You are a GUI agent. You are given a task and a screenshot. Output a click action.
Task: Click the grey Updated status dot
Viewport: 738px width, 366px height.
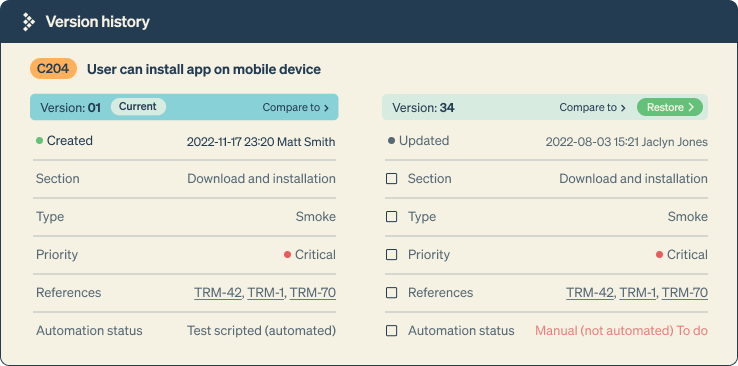point(391,141)
